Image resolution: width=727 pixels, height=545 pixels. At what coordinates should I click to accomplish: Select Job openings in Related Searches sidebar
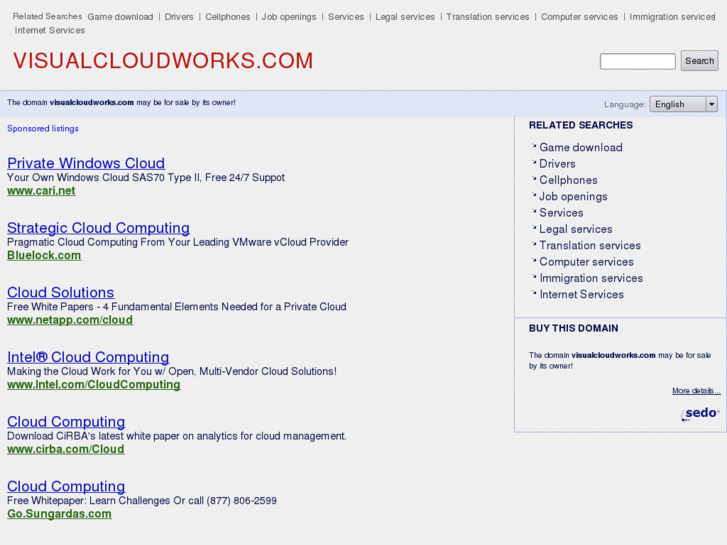tap(573, 196)
